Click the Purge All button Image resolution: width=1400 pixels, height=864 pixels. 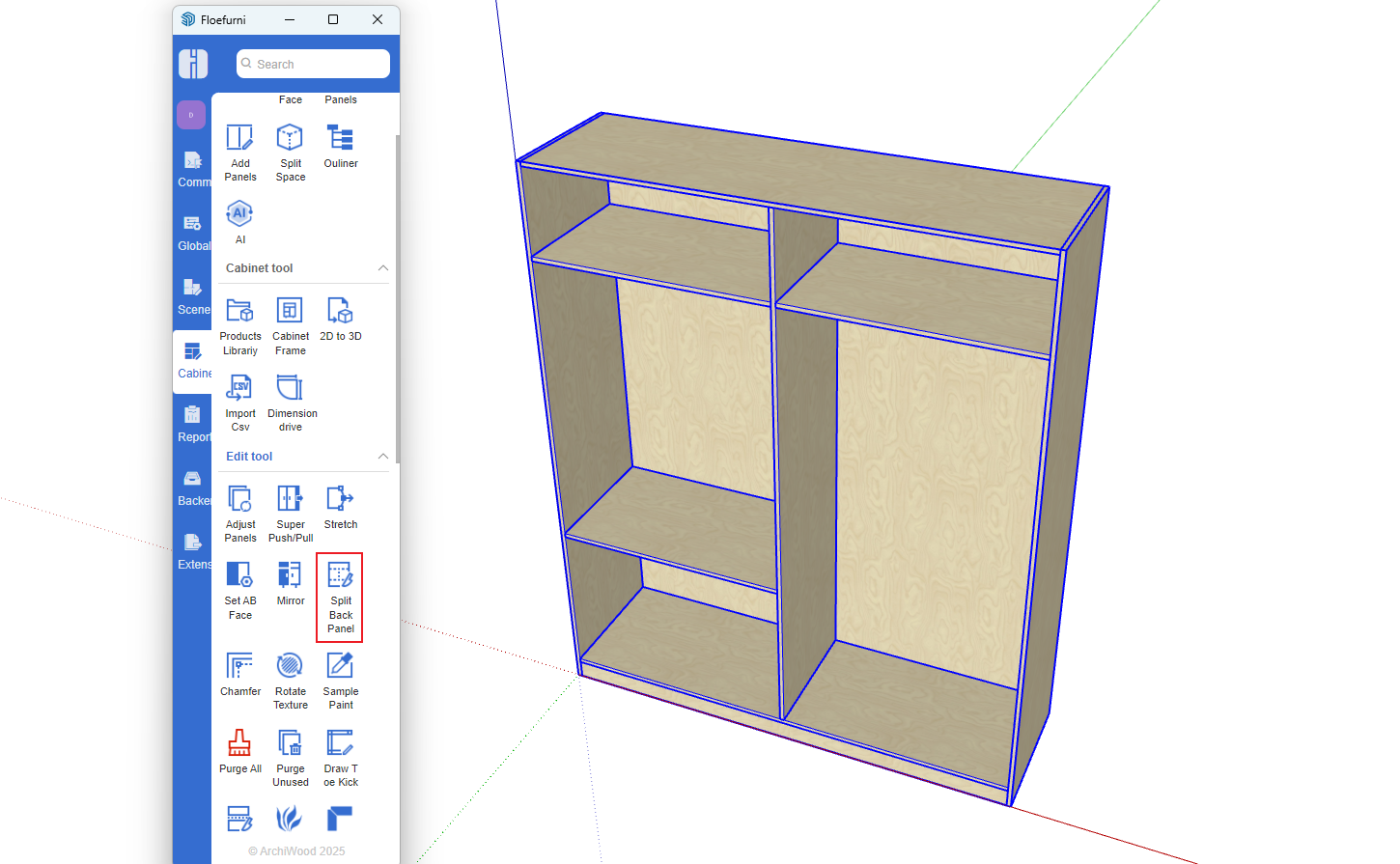[x=239, y=752]
